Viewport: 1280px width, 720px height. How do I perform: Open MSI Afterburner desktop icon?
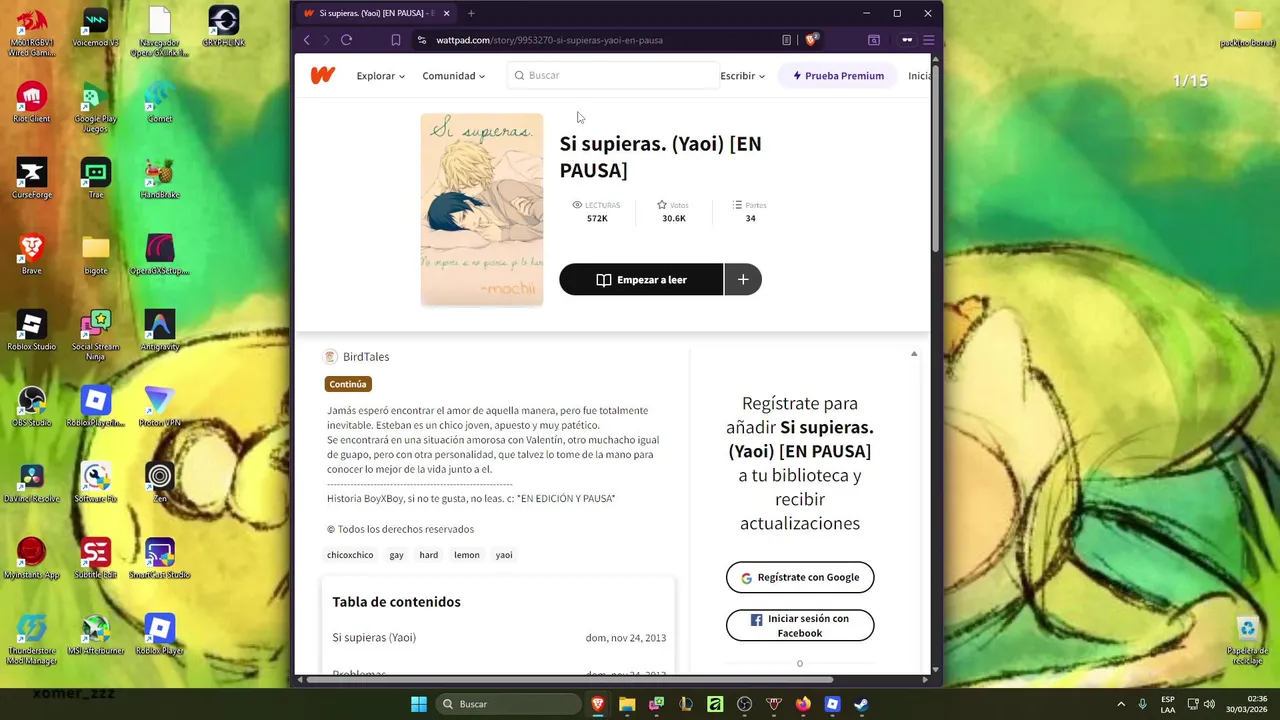point(95,634)
